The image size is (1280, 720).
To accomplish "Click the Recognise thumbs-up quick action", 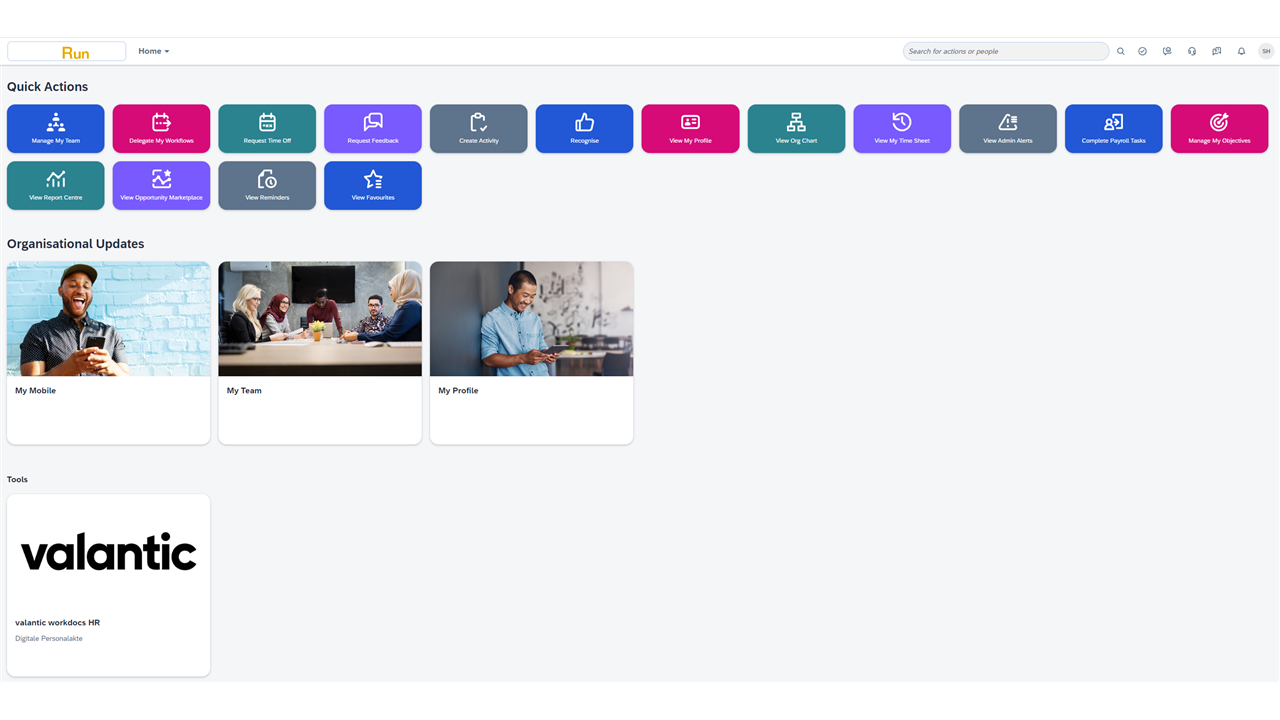I will click(x=584, y=128).
